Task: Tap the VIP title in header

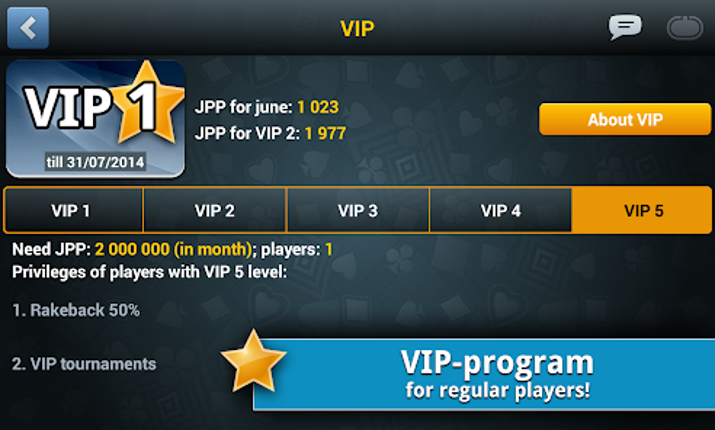Action: [x=357, y=28]
